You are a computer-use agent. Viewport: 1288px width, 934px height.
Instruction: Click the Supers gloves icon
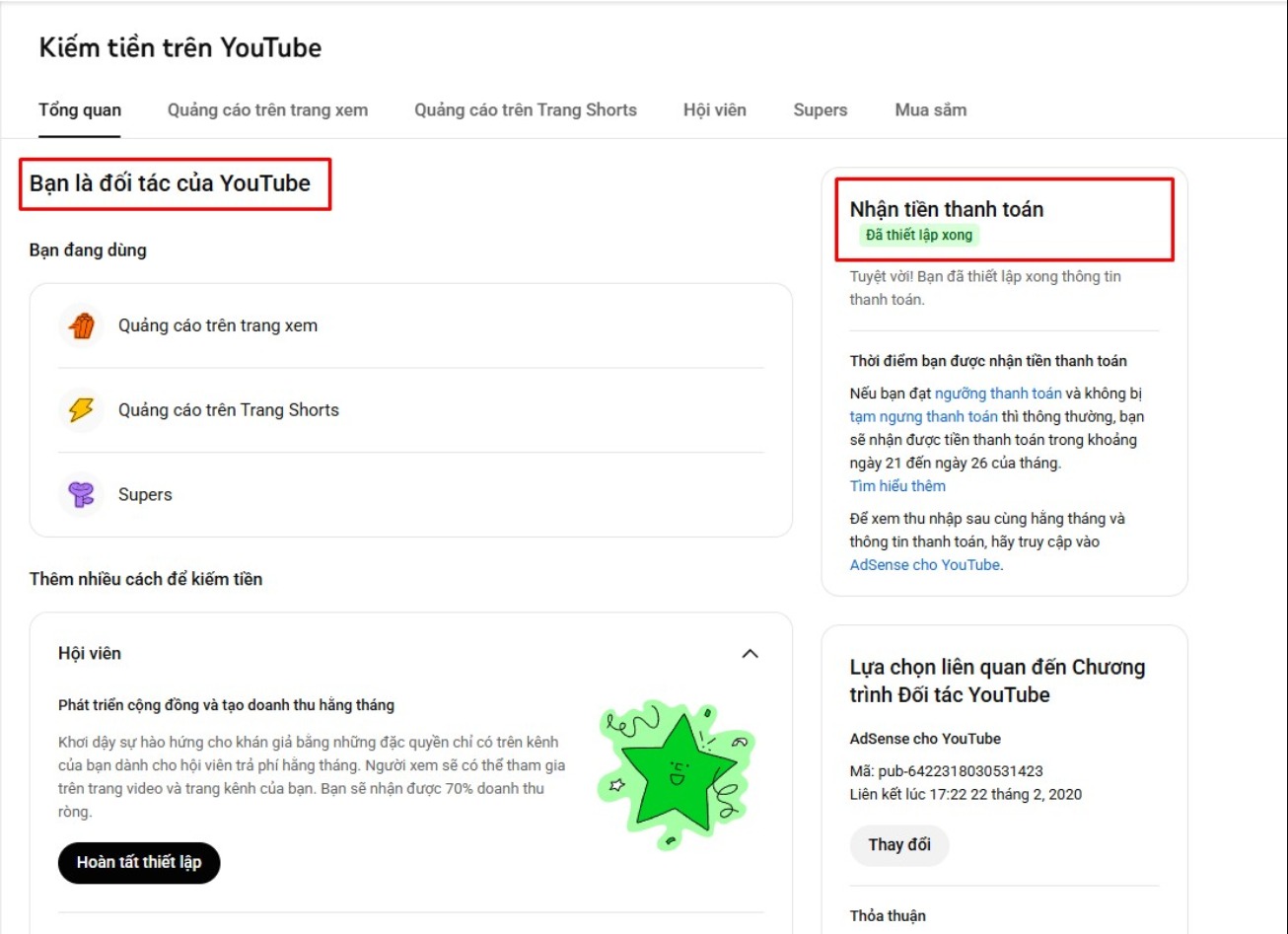(x=80, y=495)
